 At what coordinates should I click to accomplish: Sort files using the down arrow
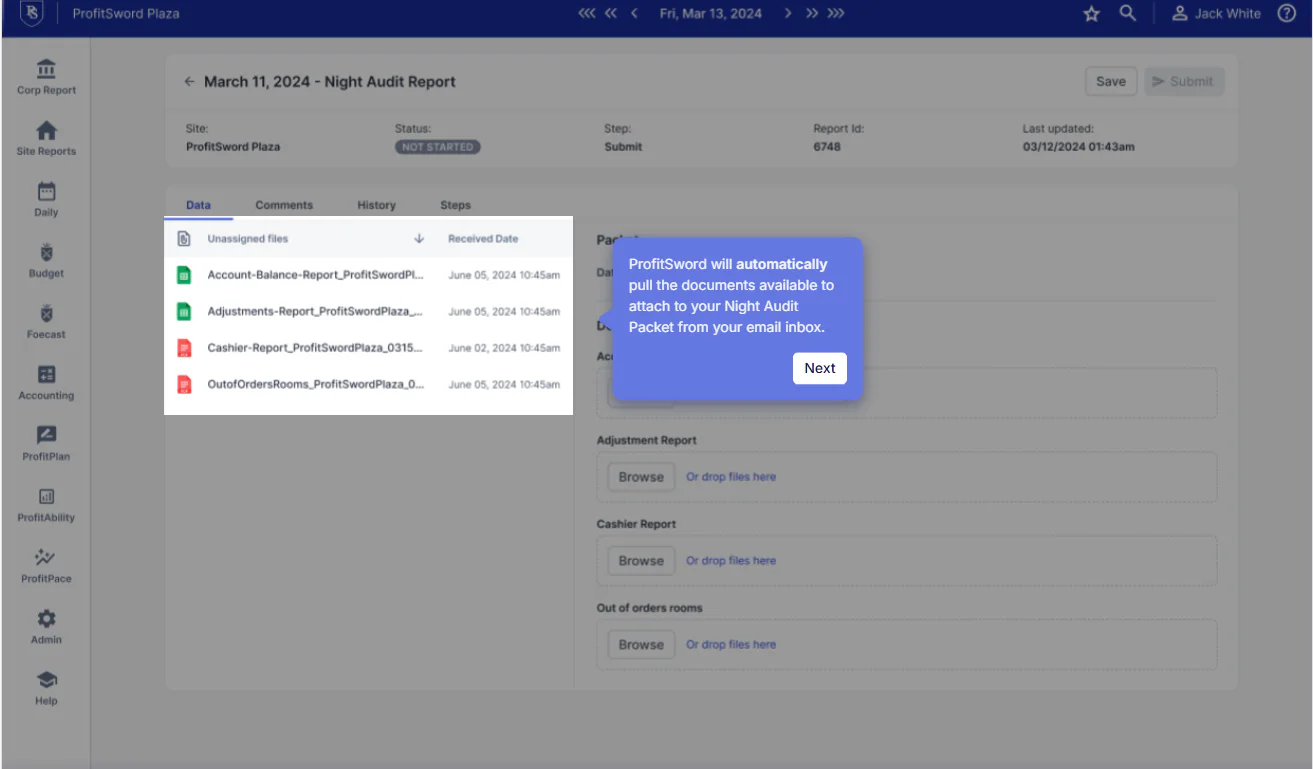point(419,239)
